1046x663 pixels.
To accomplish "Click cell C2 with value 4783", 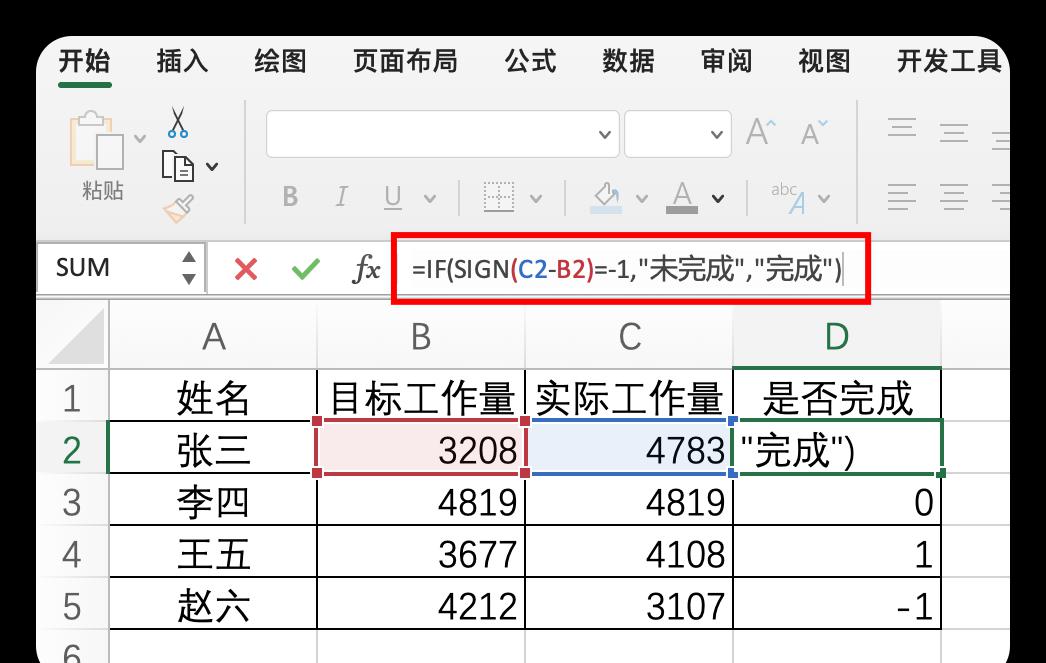I will 629,450.
